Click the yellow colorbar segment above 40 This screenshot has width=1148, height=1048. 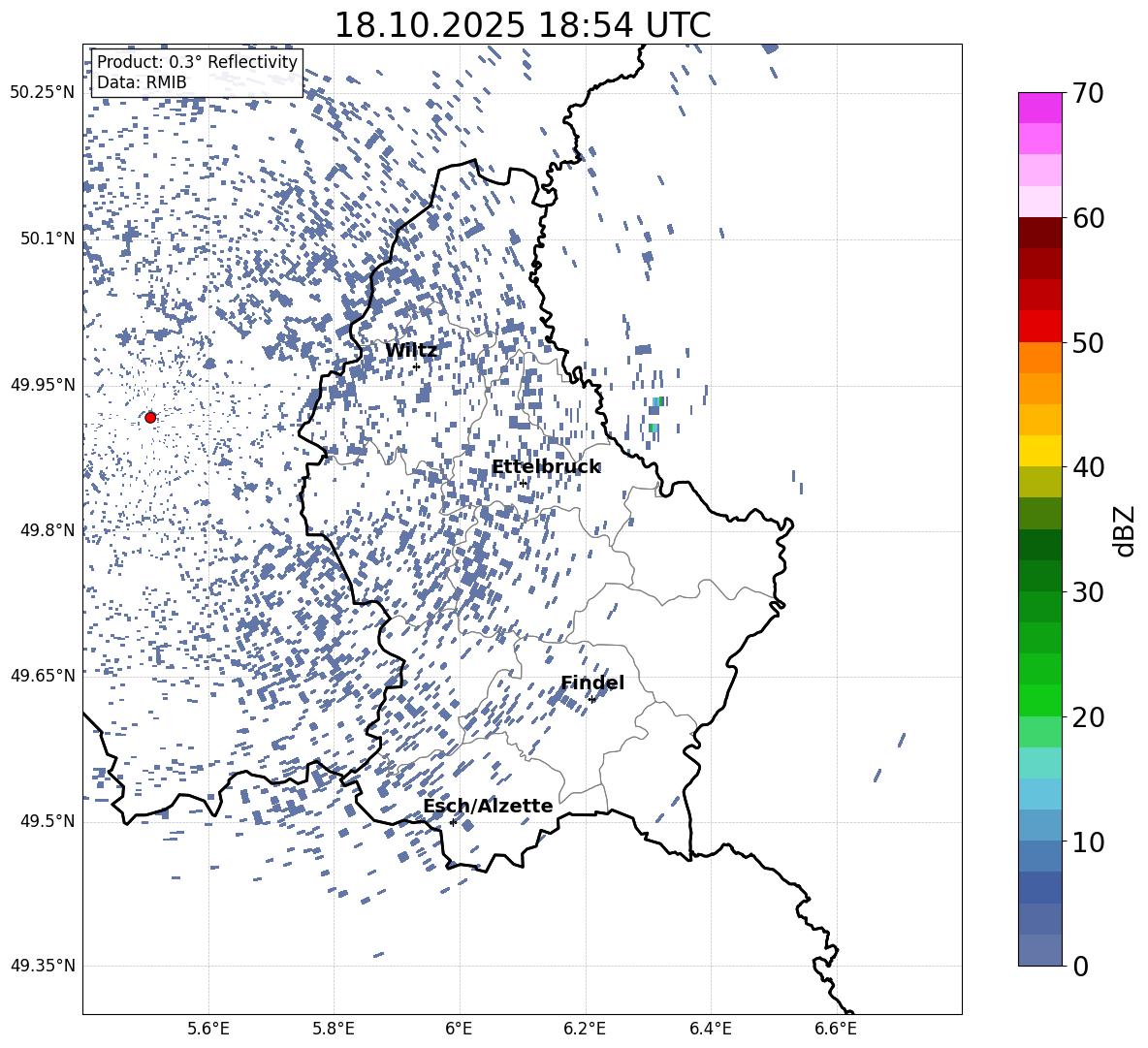coord(1040,451)
